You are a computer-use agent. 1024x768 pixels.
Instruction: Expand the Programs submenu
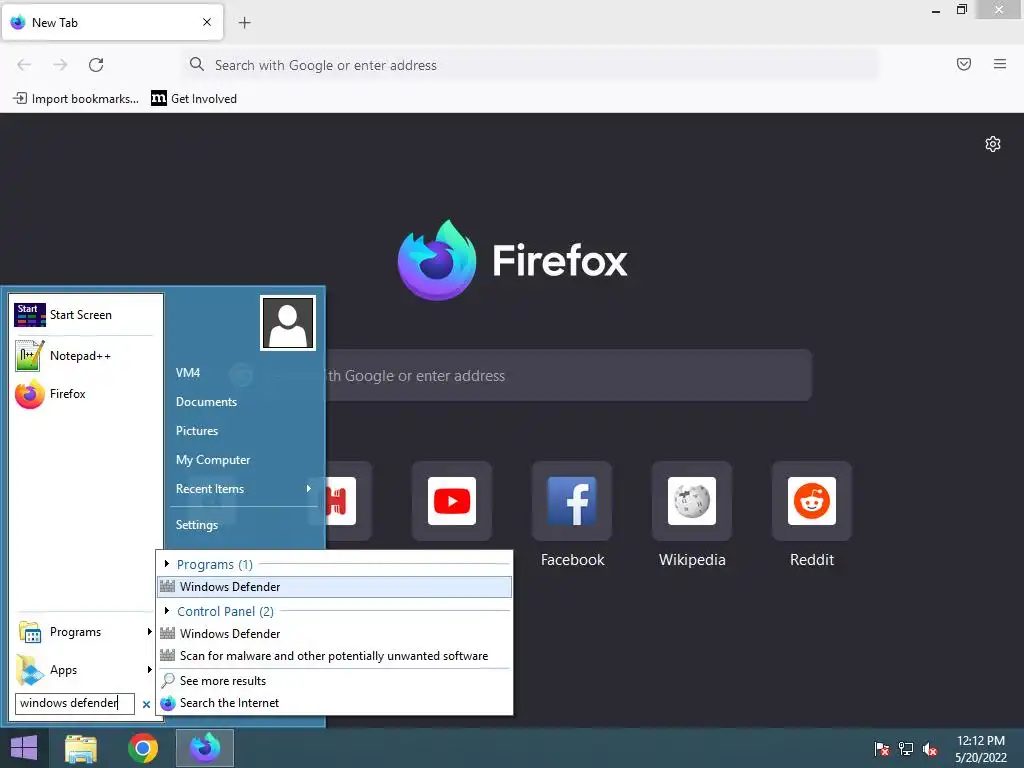pos(85,632)
